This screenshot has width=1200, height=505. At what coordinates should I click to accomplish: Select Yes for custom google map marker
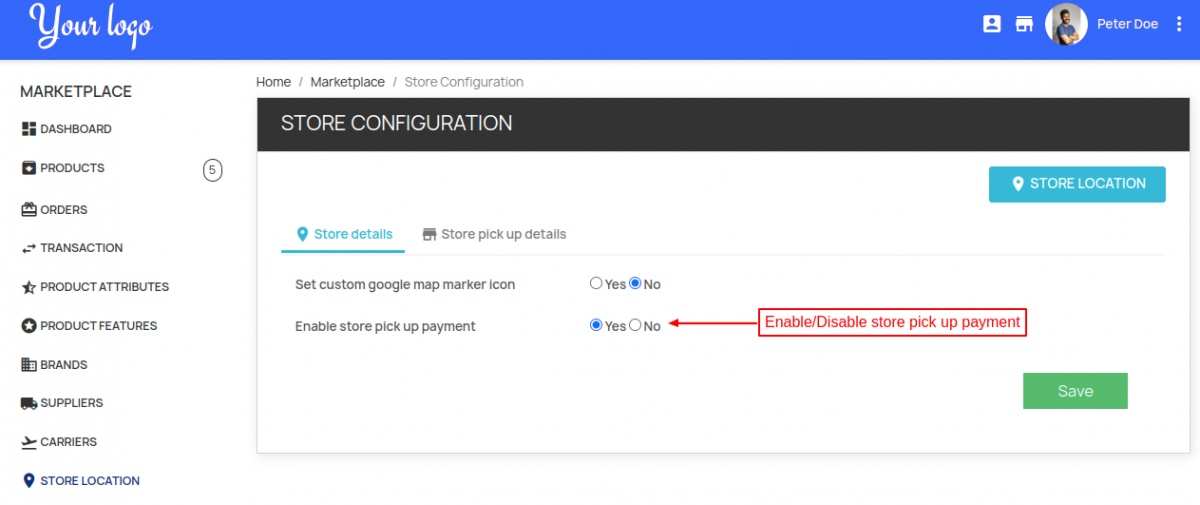pyautogui.click(x=596, y=284)
